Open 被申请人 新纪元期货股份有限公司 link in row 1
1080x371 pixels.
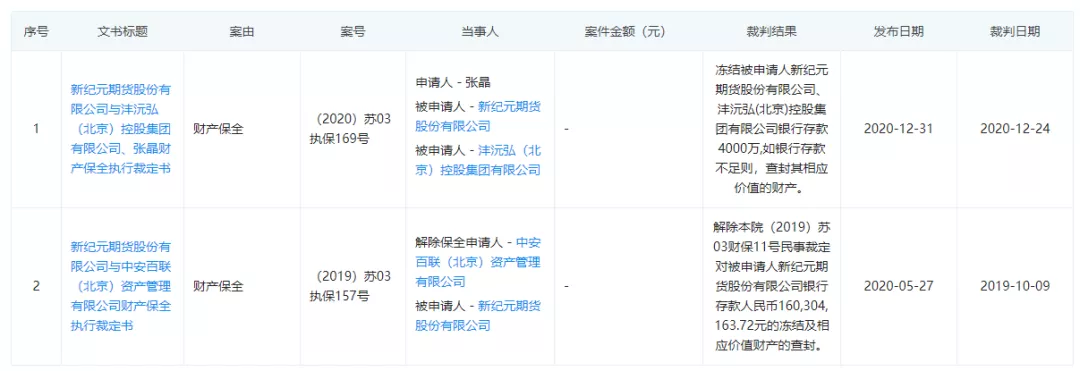[479, 116]
